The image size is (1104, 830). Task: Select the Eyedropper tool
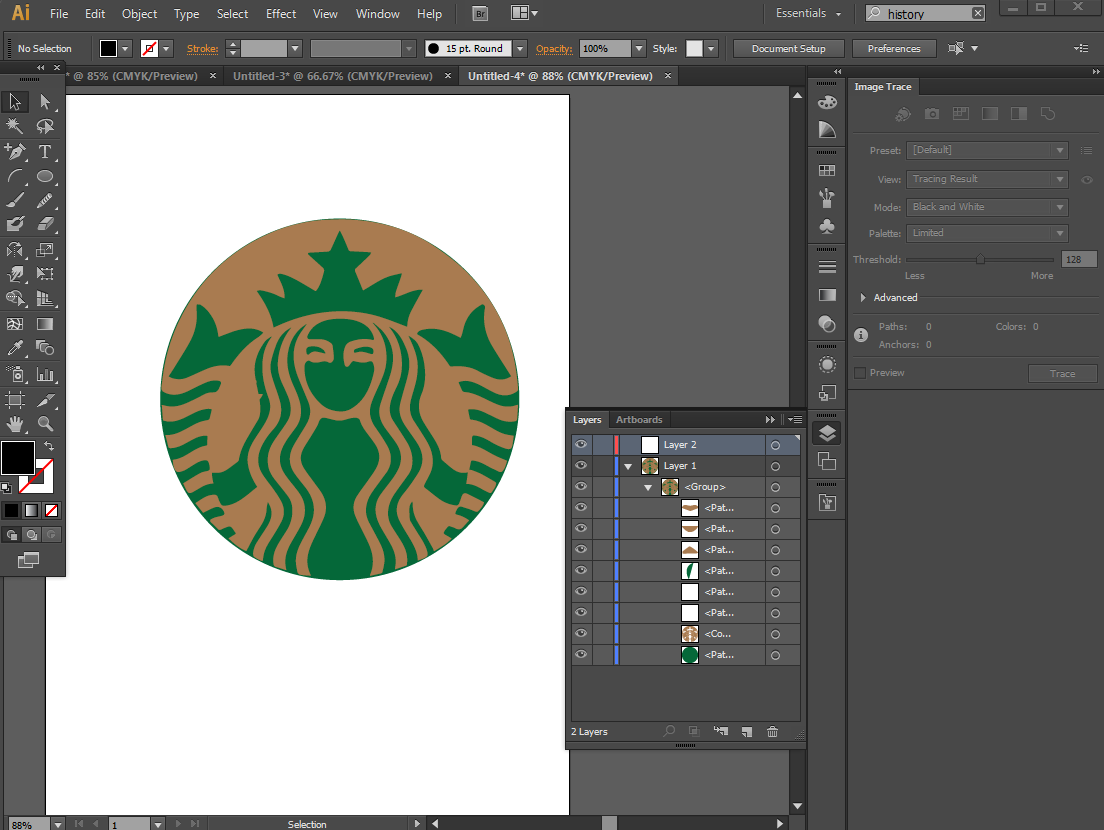tap(15, 348)
